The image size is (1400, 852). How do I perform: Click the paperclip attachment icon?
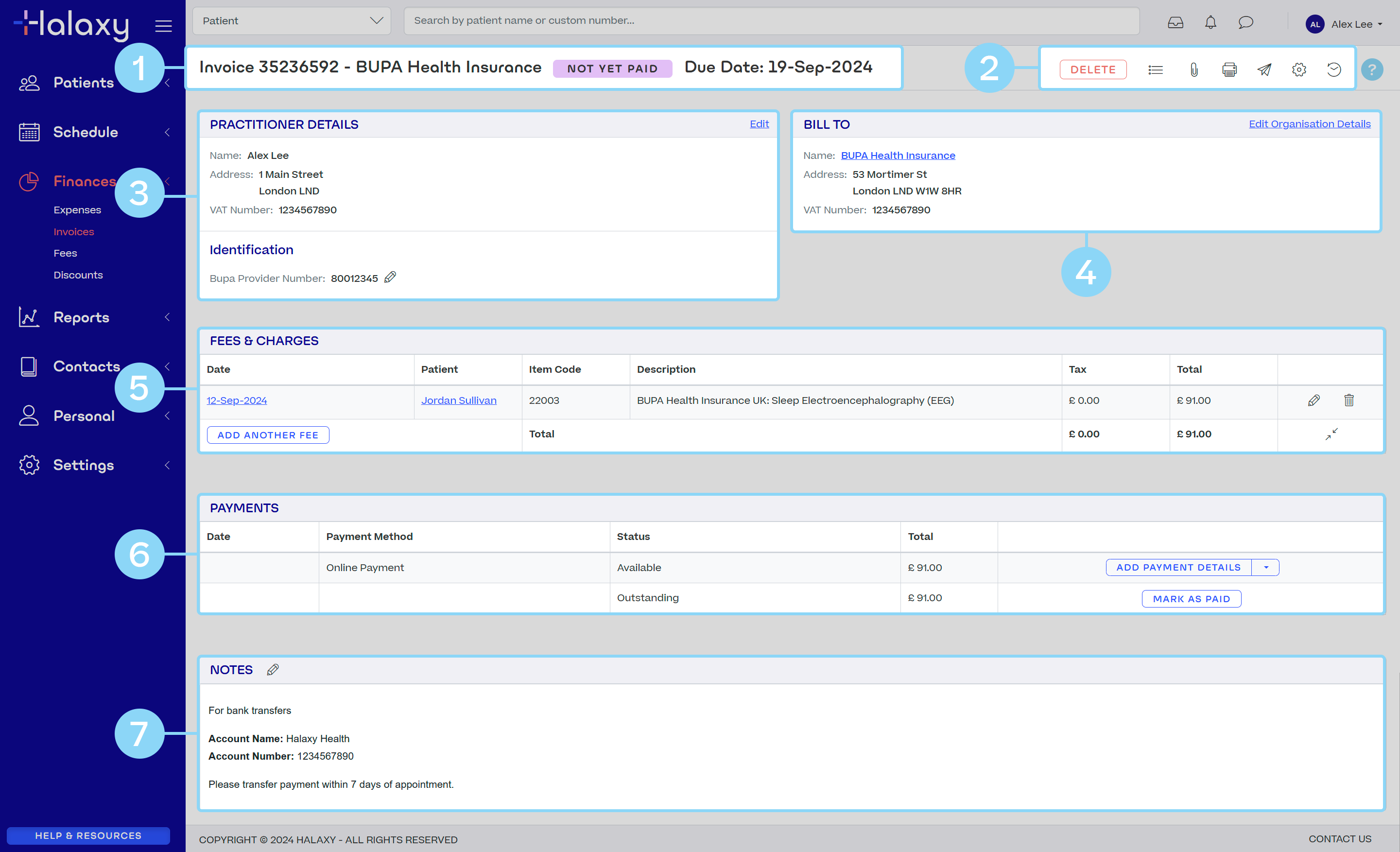point(1194,70)
